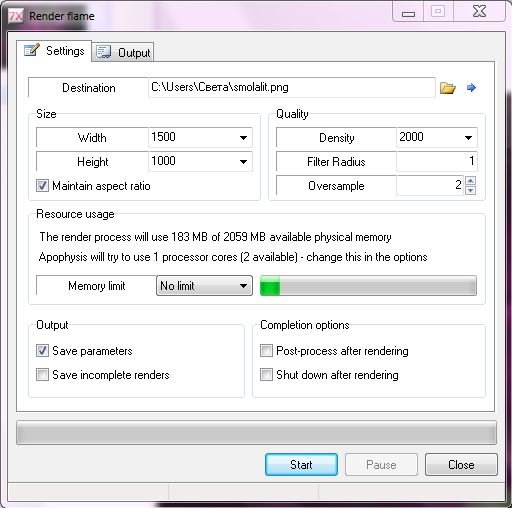Click the Apophysis 7X title bar icon
Screen dimensions: 512x508
tap(15, 16)
